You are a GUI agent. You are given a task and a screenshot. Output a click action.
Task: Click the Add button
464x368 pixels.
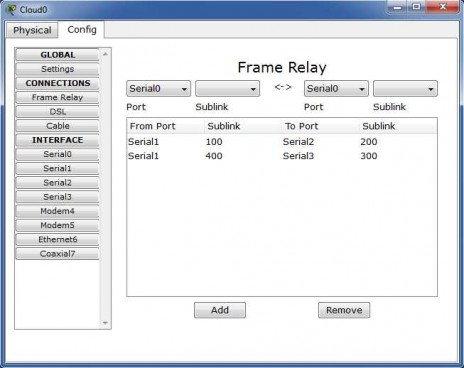[220, 310]
